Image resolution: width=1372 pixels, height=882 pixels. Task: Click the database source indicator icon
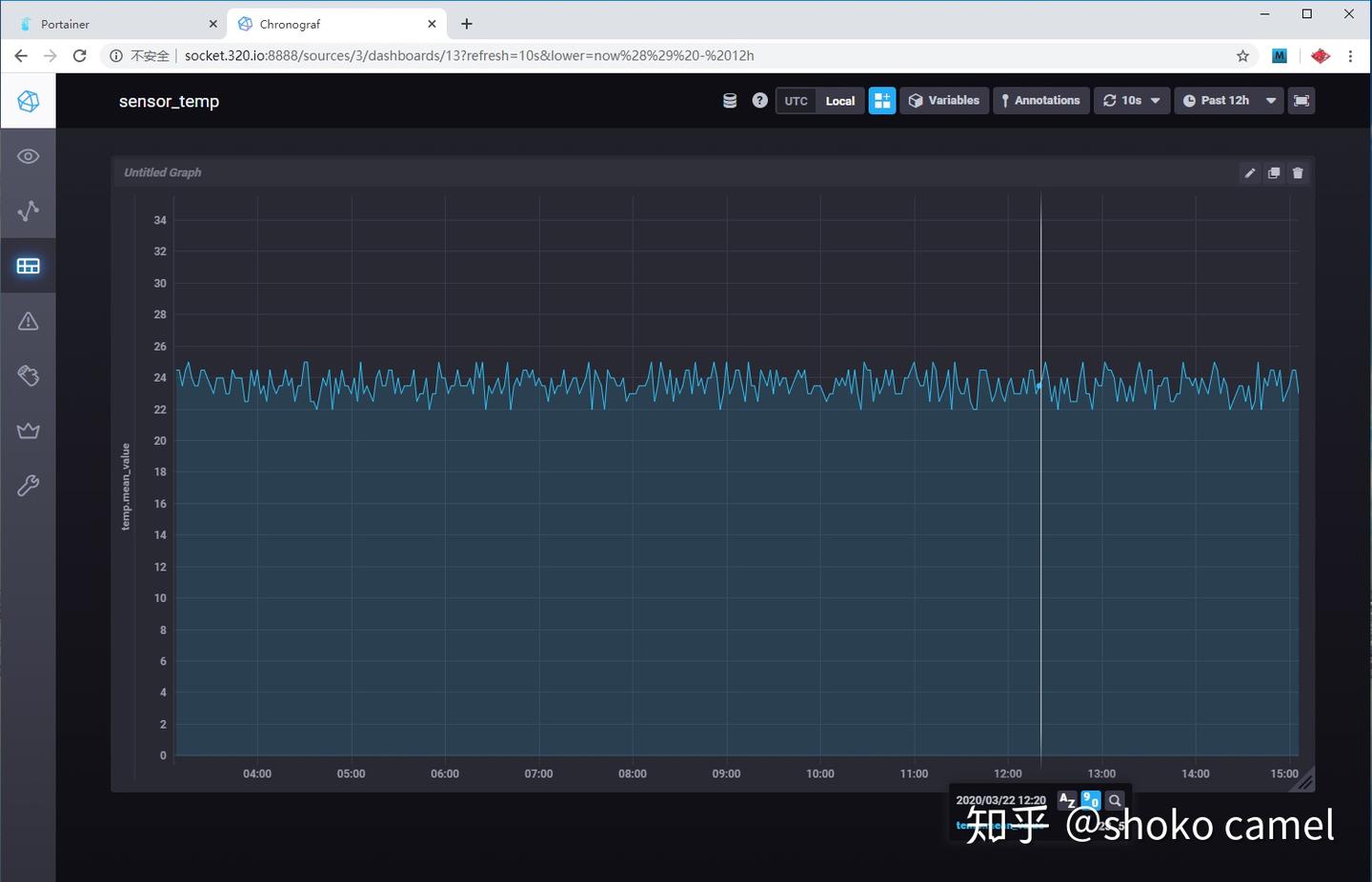click(730, 101)
